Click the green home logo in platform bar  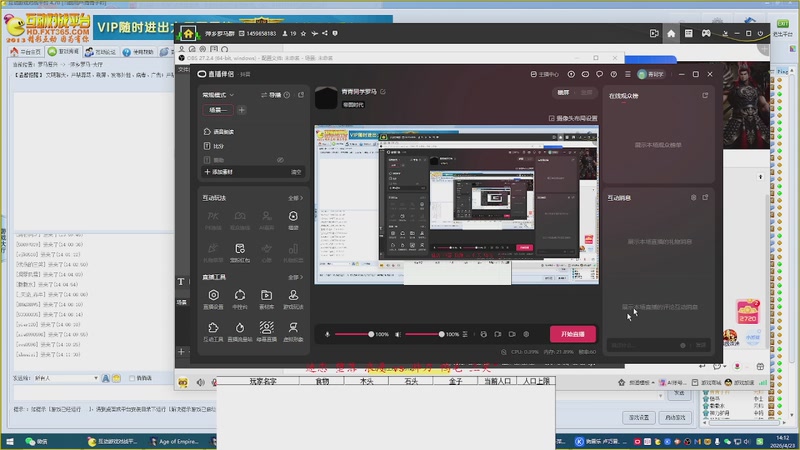click(x=188, y=34)
